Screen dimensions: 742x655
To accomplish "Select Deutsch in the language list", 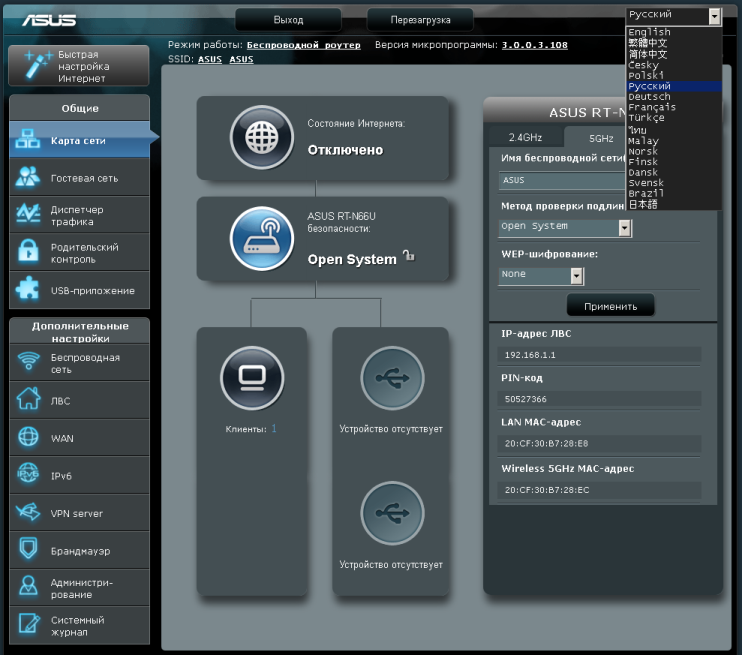I will click(674, 97).
